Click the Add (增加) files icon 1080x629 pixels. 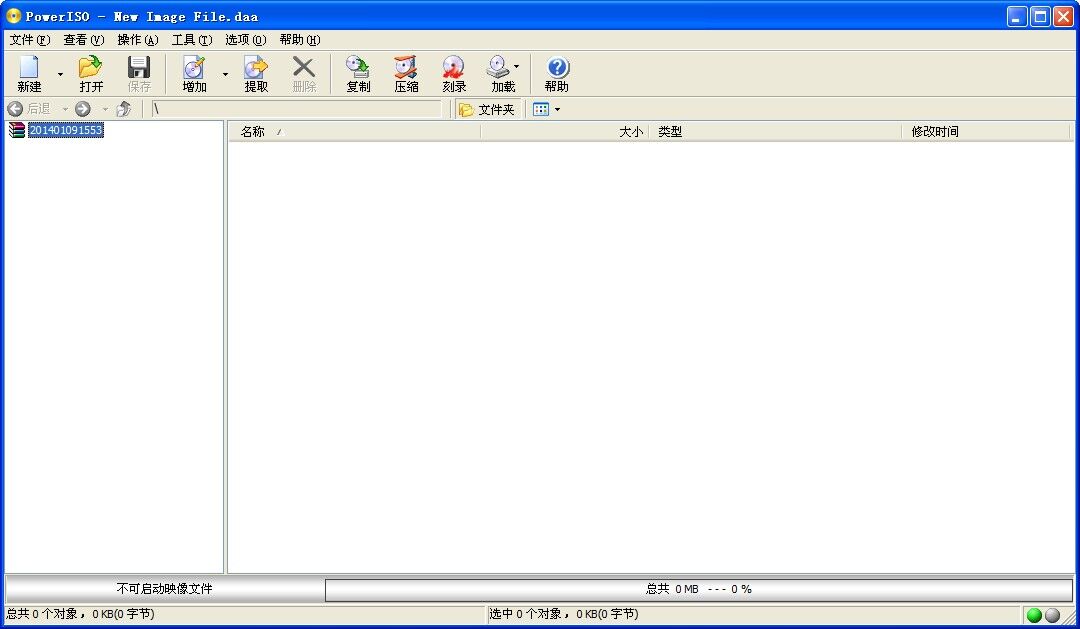[x=194, y=74]
